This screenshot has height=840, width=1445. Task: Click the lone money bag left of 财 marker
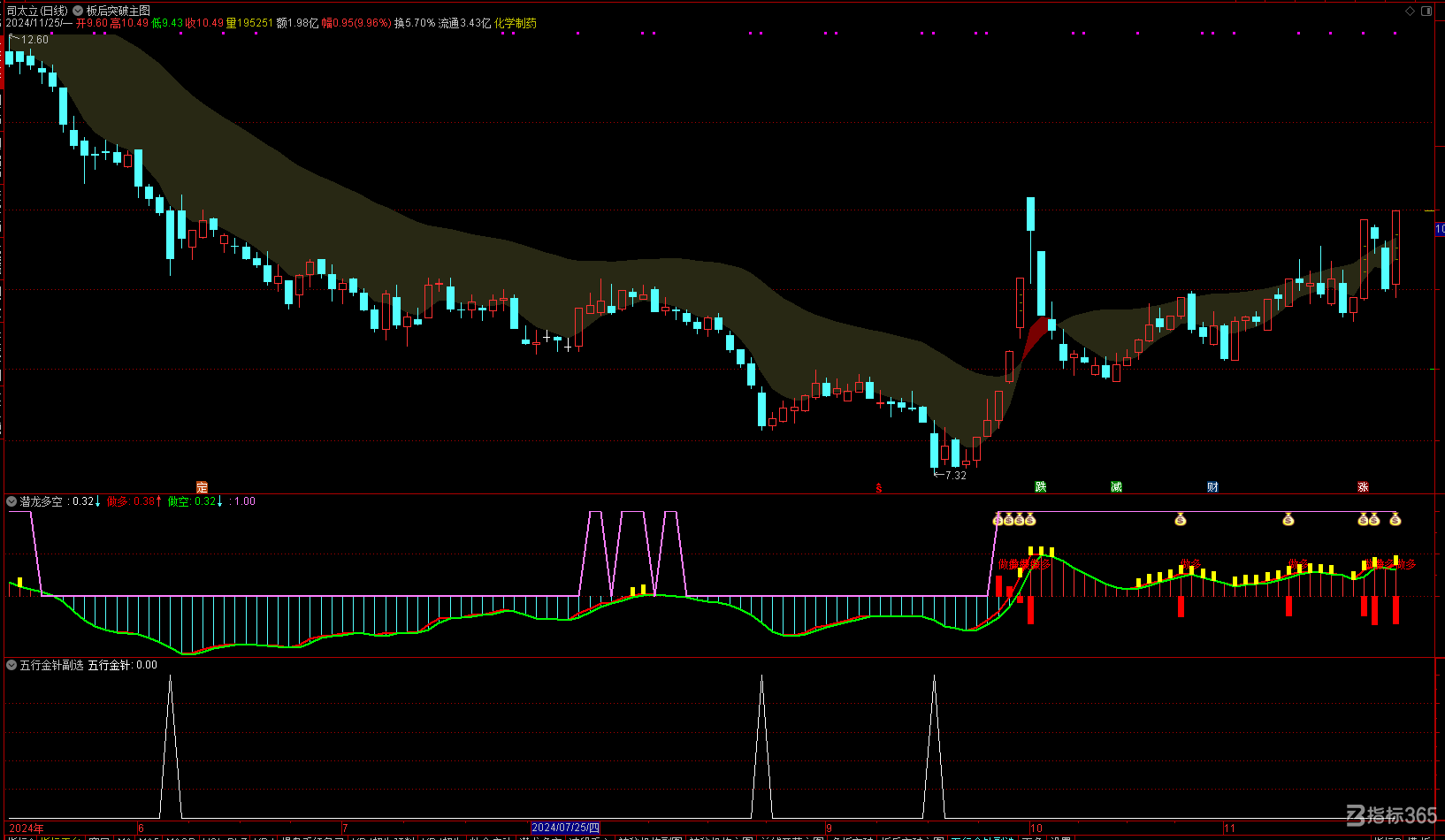[1181, 519]
